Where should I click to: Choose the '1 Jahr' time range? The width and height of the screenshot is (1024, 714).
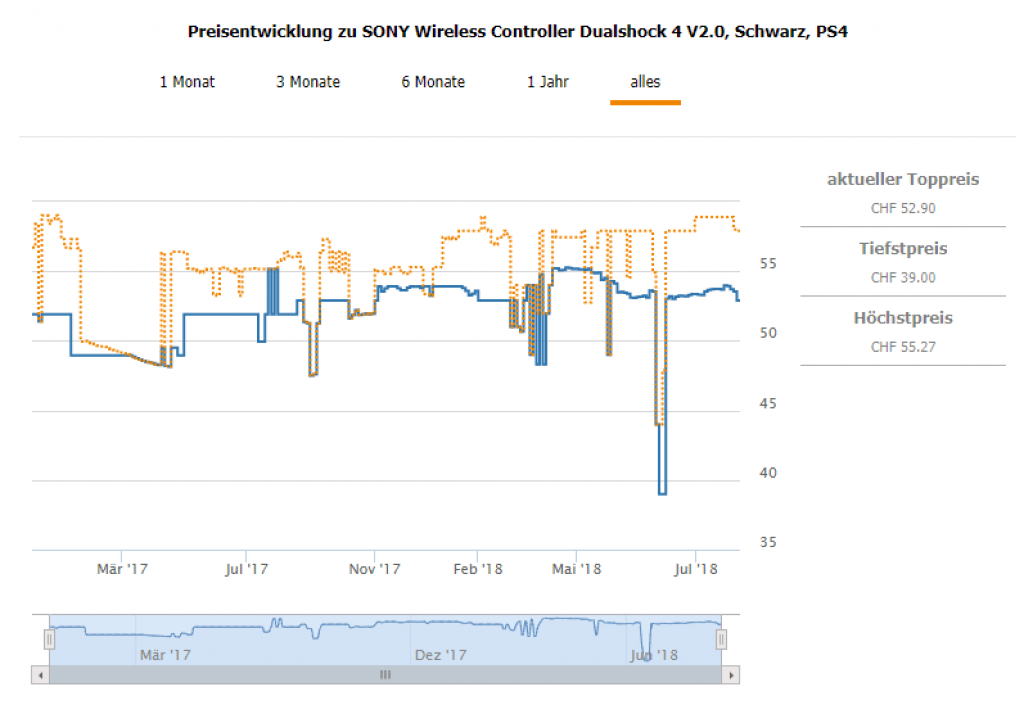(548, 82)
